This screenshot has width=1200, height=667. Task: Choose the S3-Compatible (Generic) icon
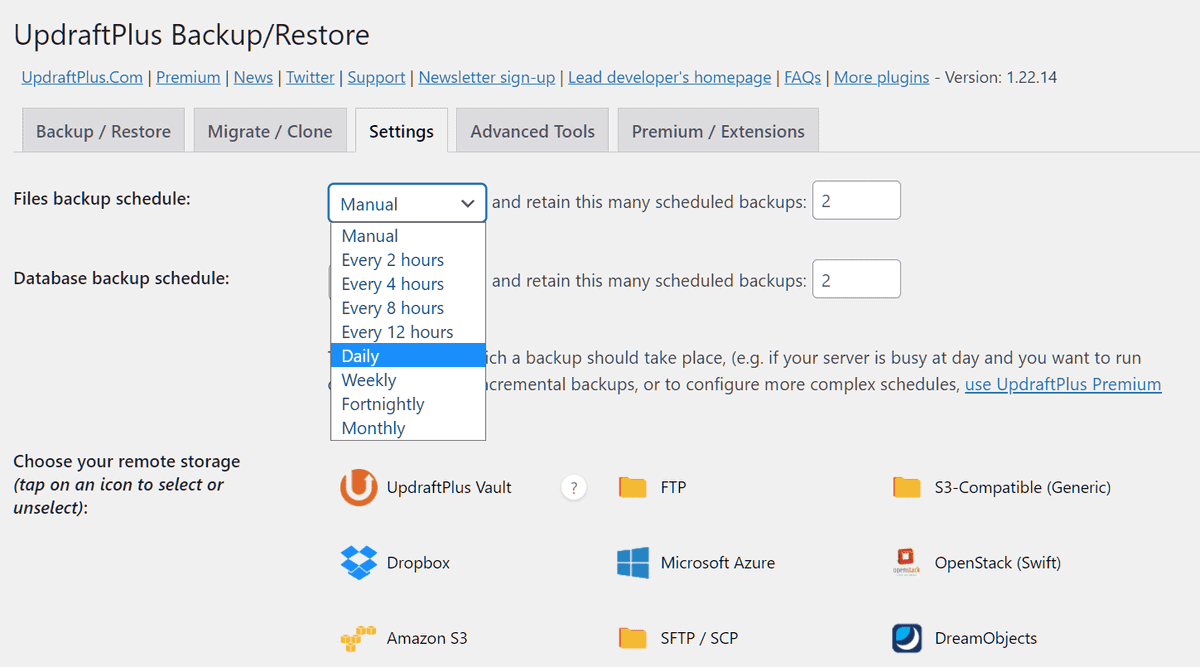(x=906, y=488)
